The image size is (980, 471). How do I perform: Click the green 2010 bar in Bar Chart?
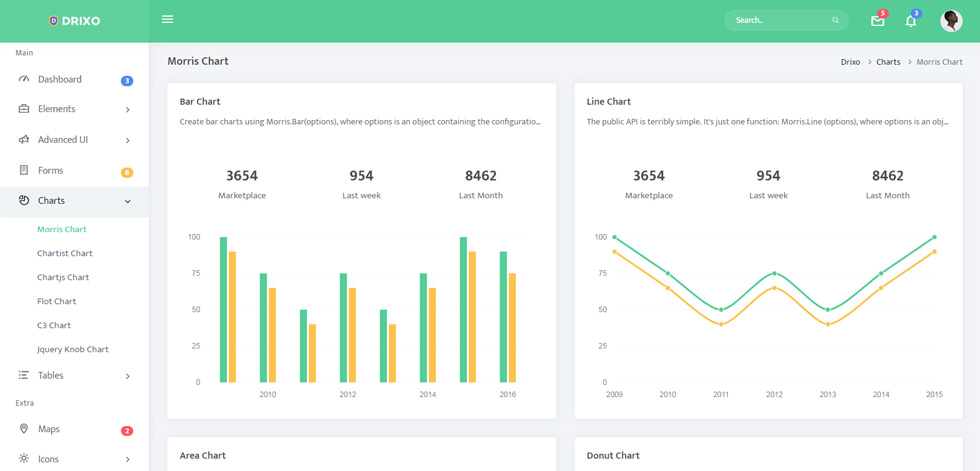point(263,327)
